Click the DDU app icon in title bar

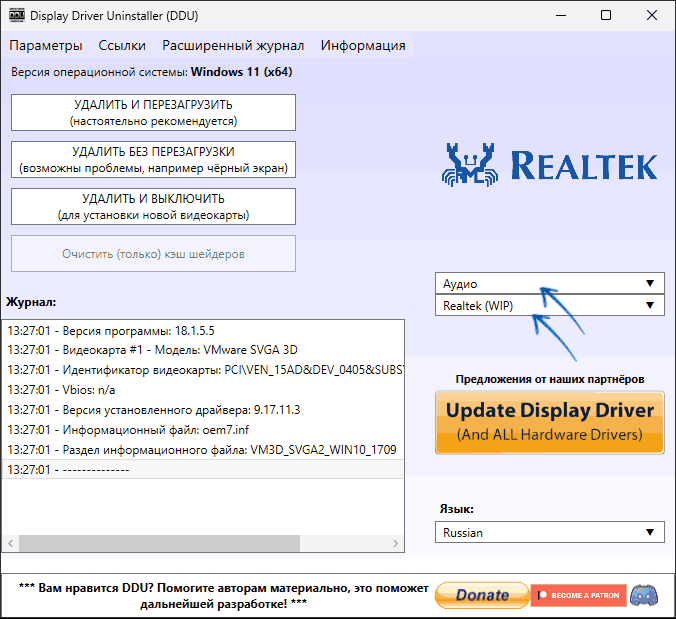pyautogui.click(x=16, y=16)
